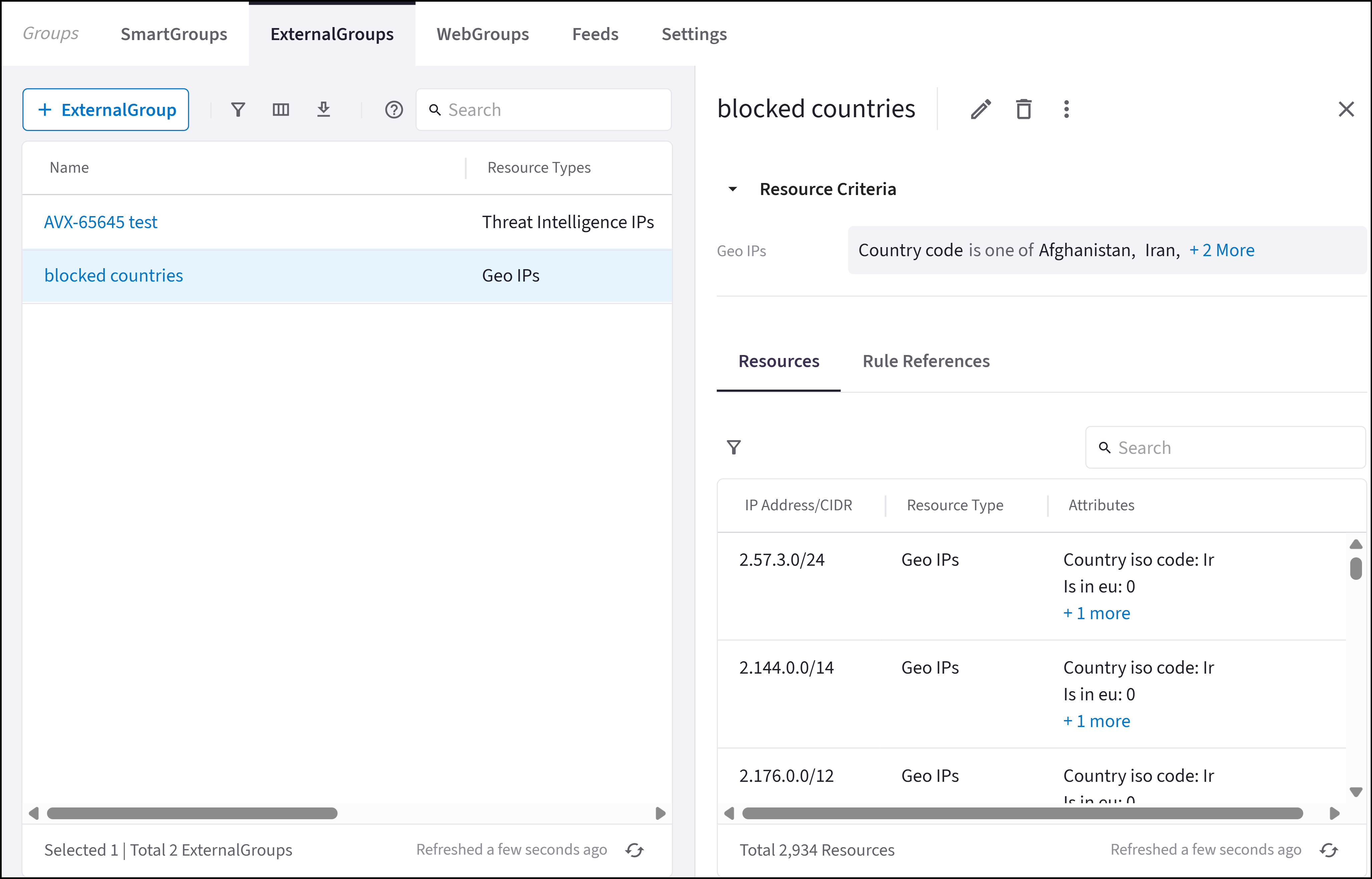Open the help question mark icon

pyautogui.click(x=394, y=110)
